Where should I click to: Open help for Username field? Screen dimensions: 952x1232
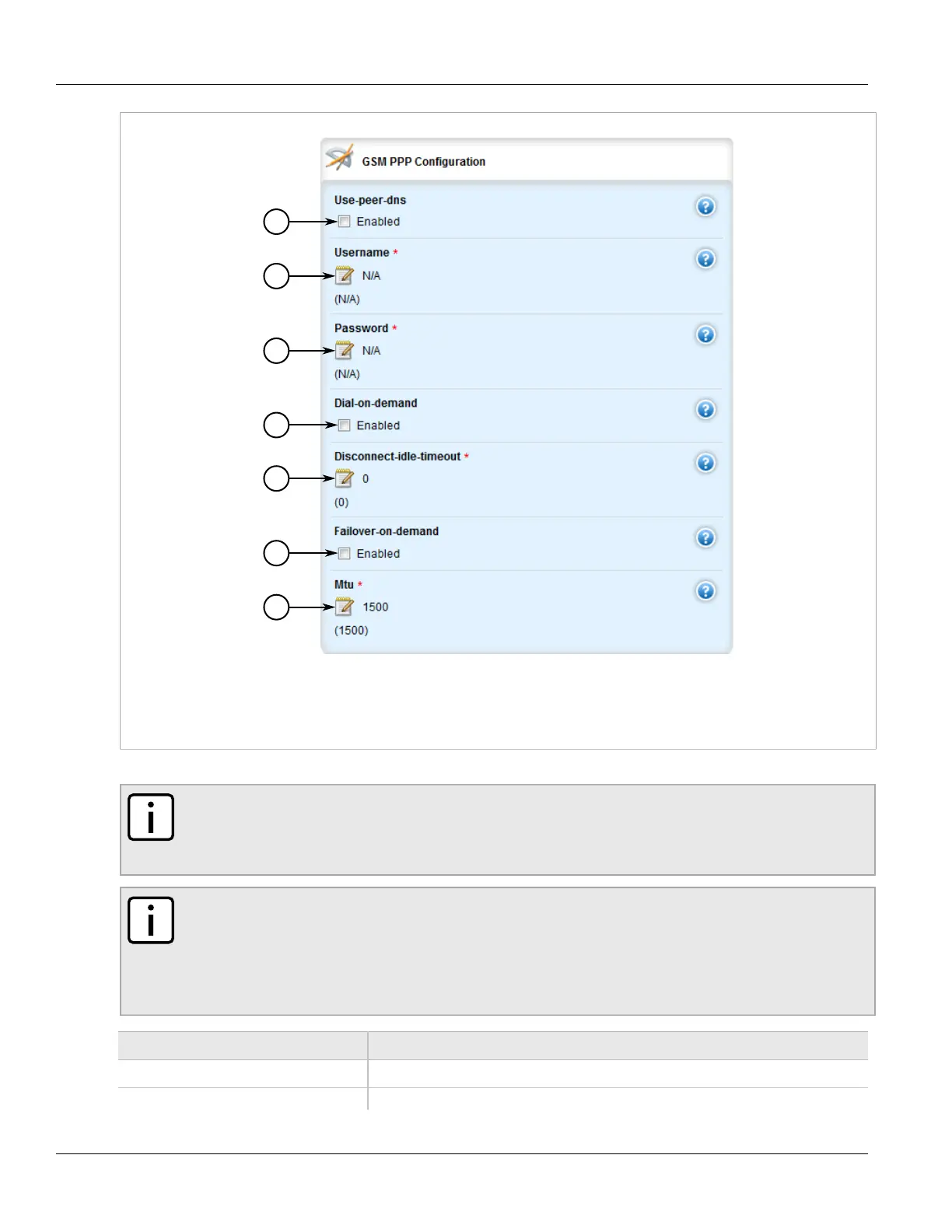pos(705,259)
